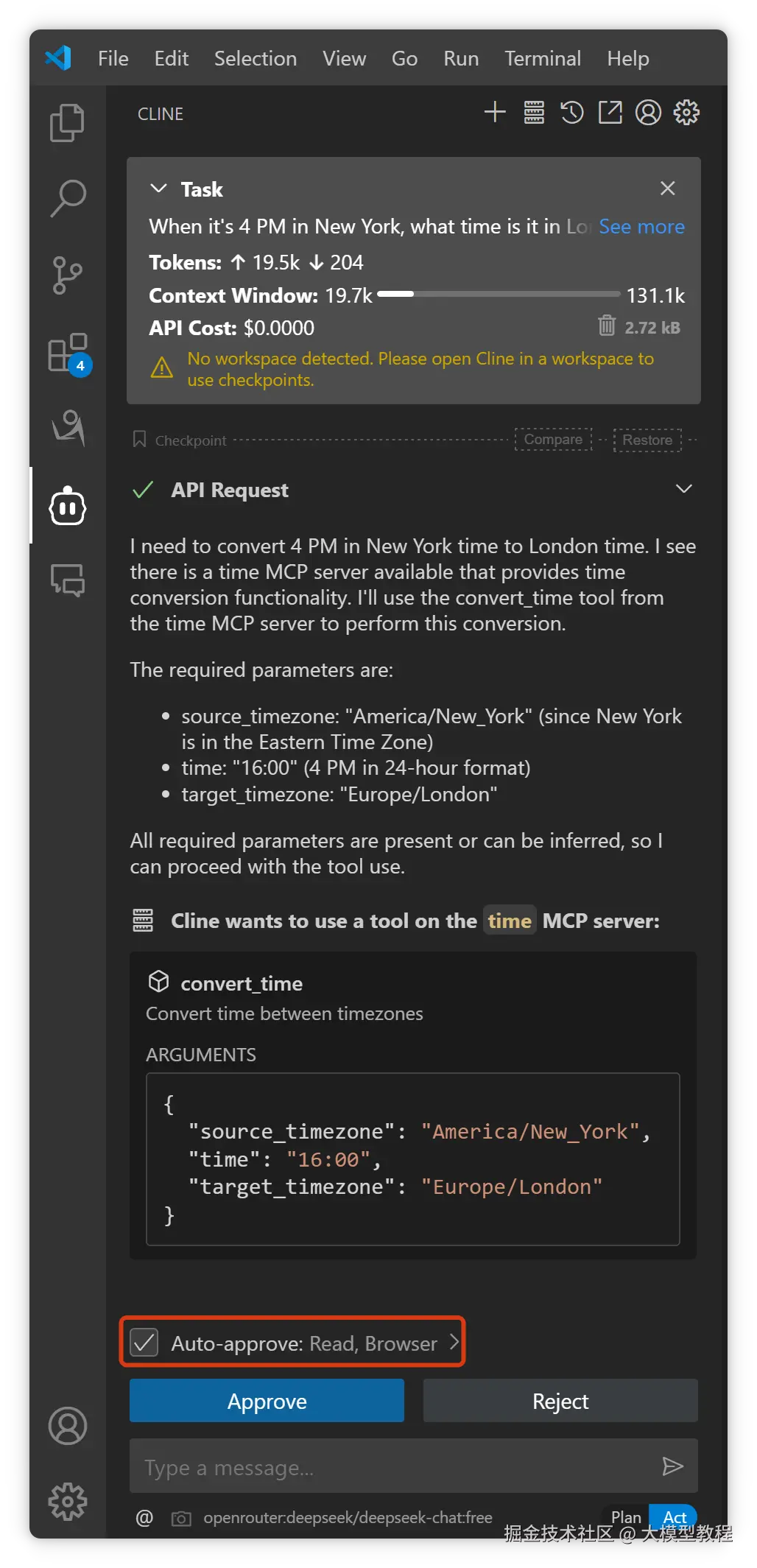This screenshot has width=757, height=1568.
Task: Open Cline settings gear in header
Action: (x=686, y=113)
